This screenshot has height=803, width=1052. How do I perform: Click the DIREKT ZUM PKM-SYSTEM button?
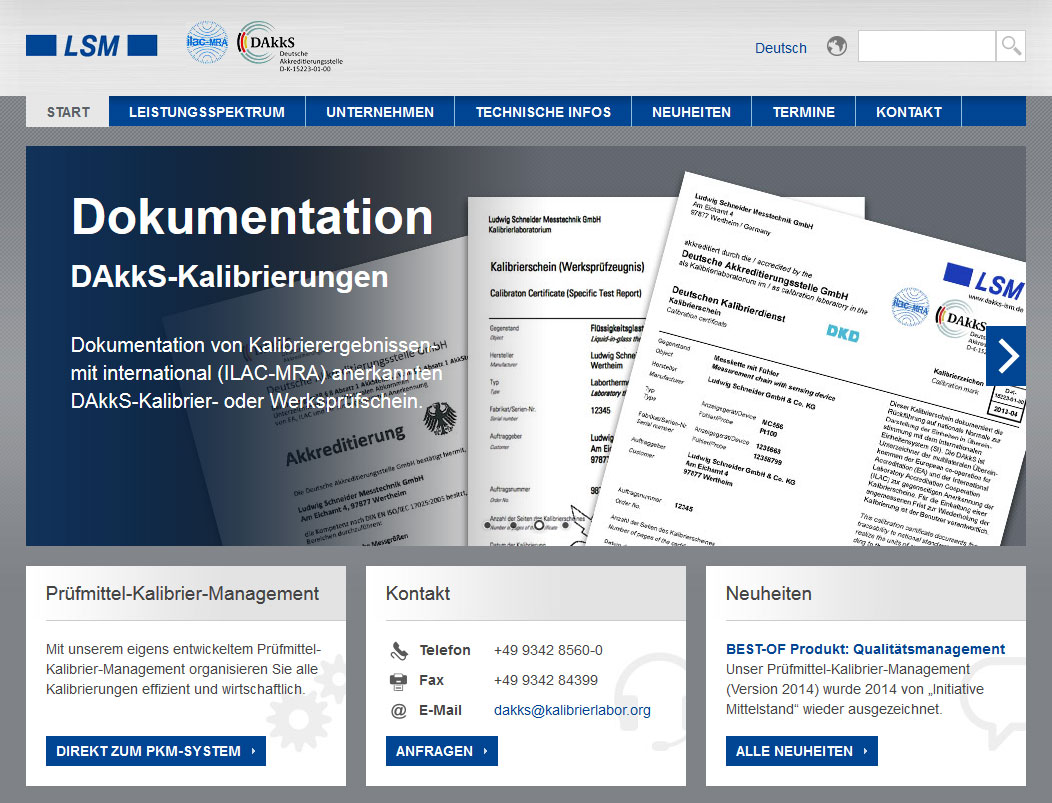point(156,751)
